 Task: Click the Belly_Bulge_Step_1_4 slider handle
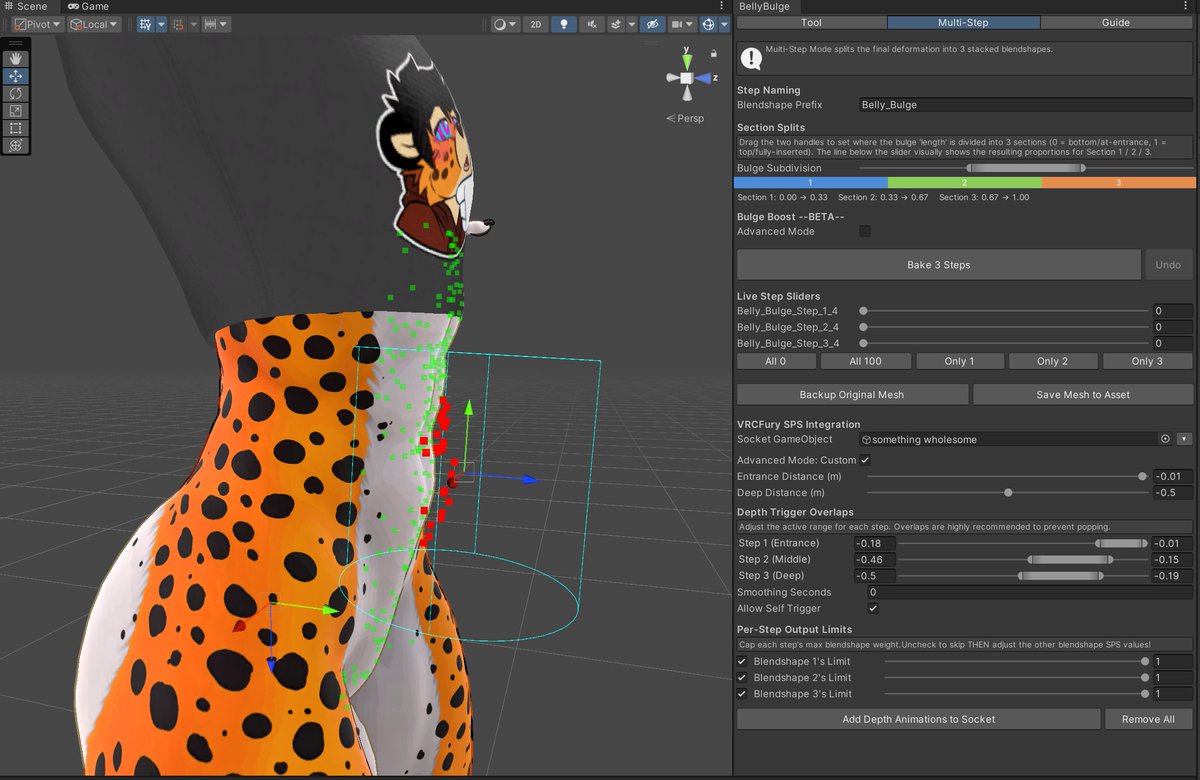pos(863,311)
